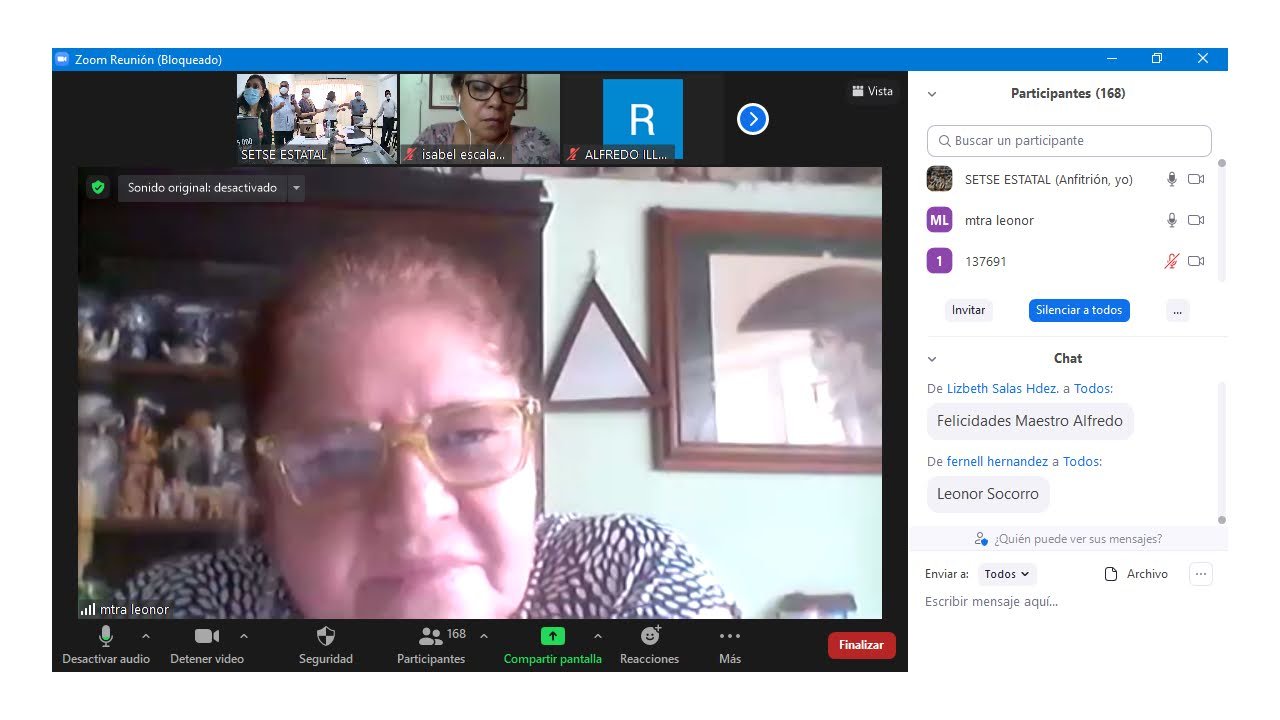1280x720 pixels.
Task: Select the isabel escala video thumbnail
Action: coord(480,118)
